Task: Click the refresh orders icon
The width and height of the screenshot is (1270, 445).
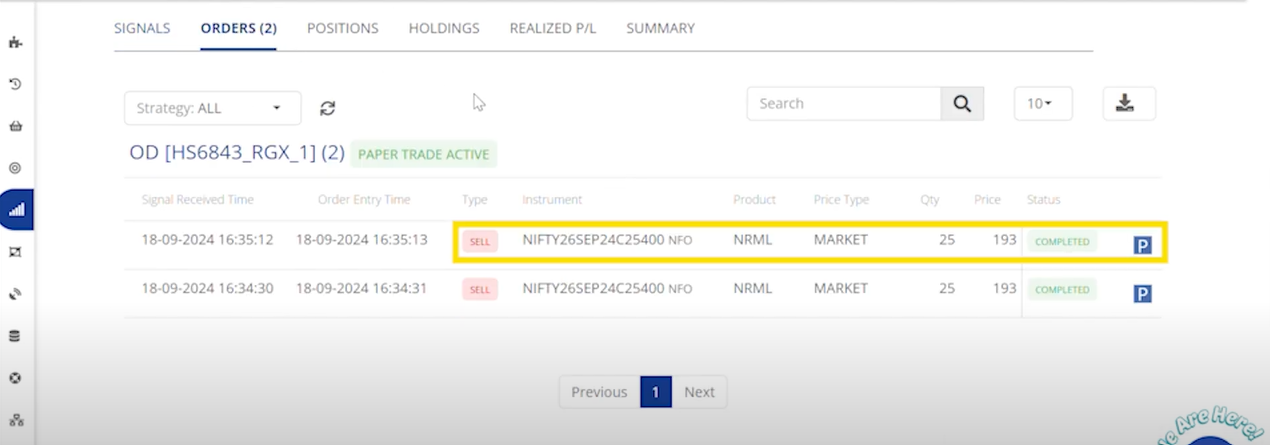Action: 327,108
